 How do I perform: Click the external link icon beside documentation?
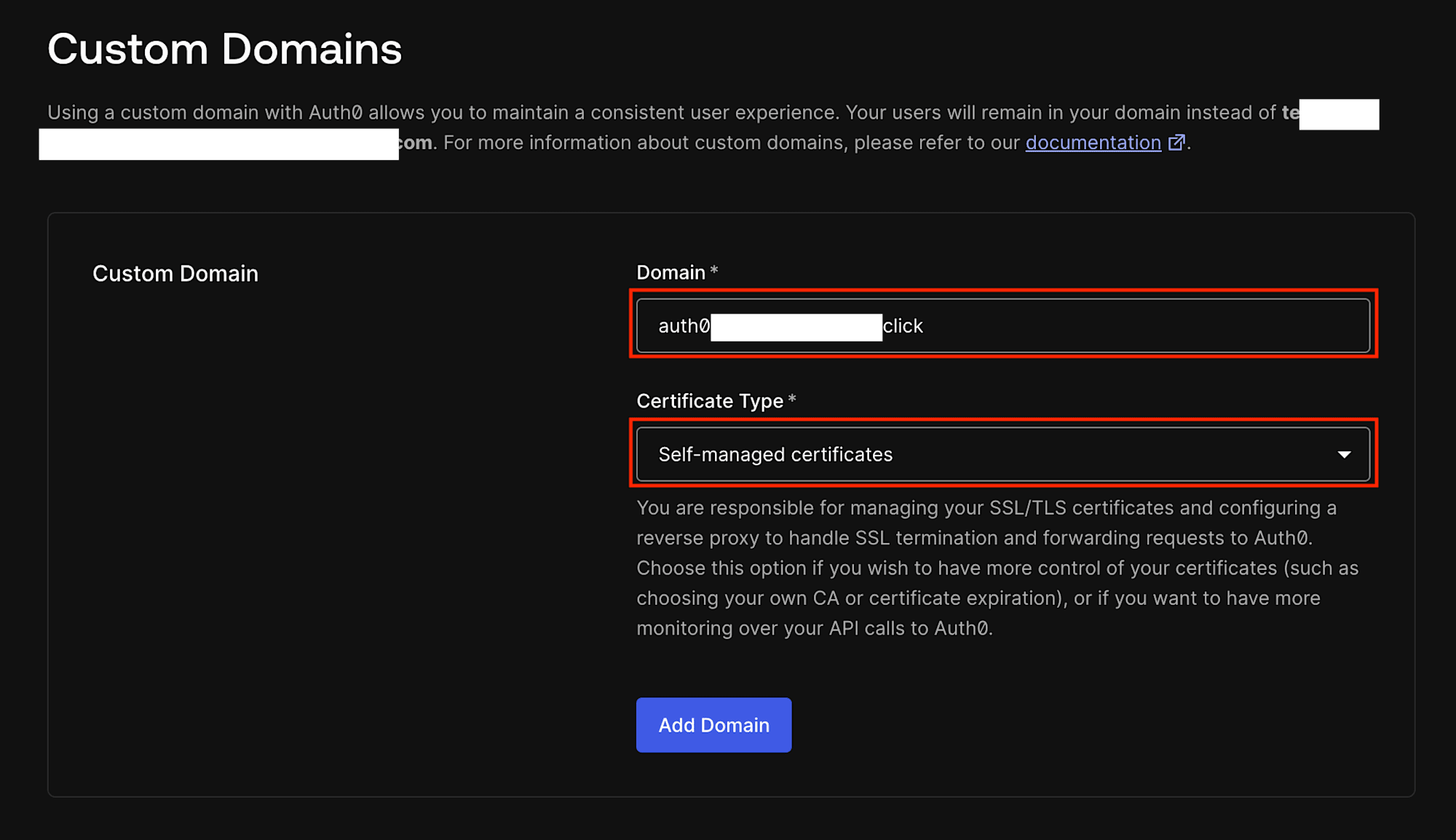[x=1176, y=143]
